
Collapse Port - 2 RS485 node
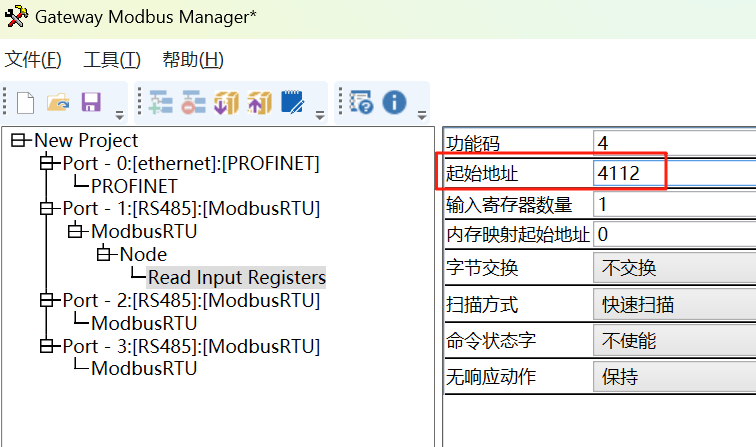click(x=47, y=300)
